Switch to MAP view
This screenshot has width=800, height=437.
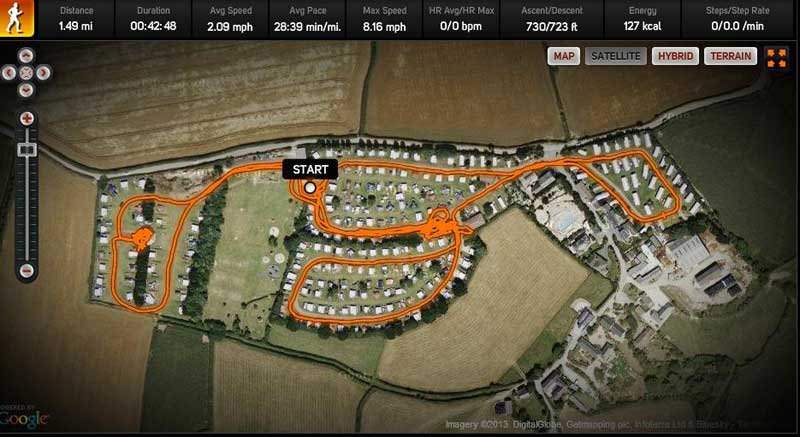[564, 56]
